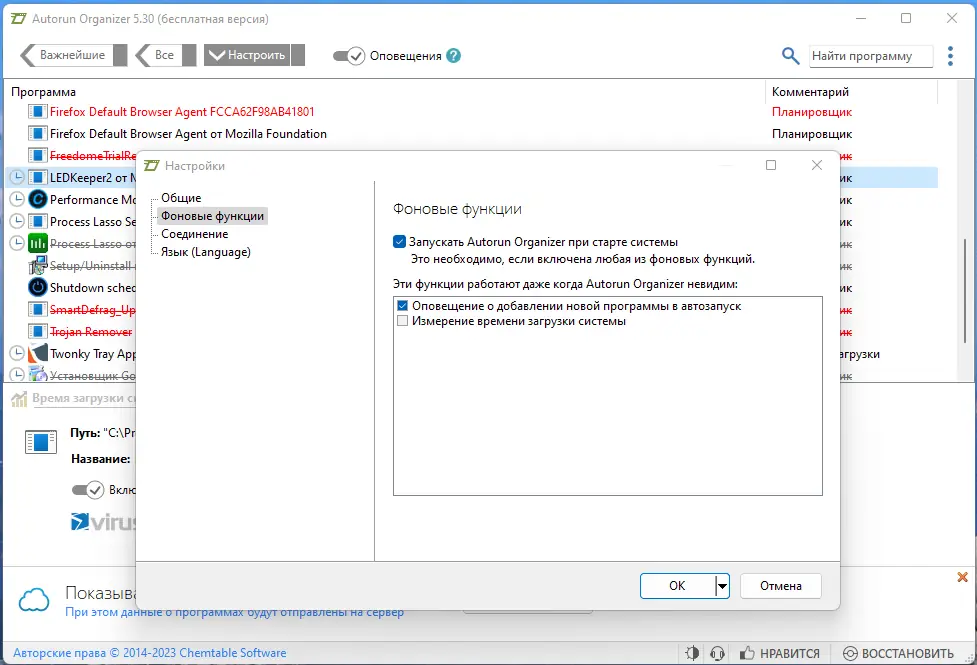This screenshot has height=665, width=977.
Task: Click the help question mark next to Оповещения
Action: pos(454,55)
